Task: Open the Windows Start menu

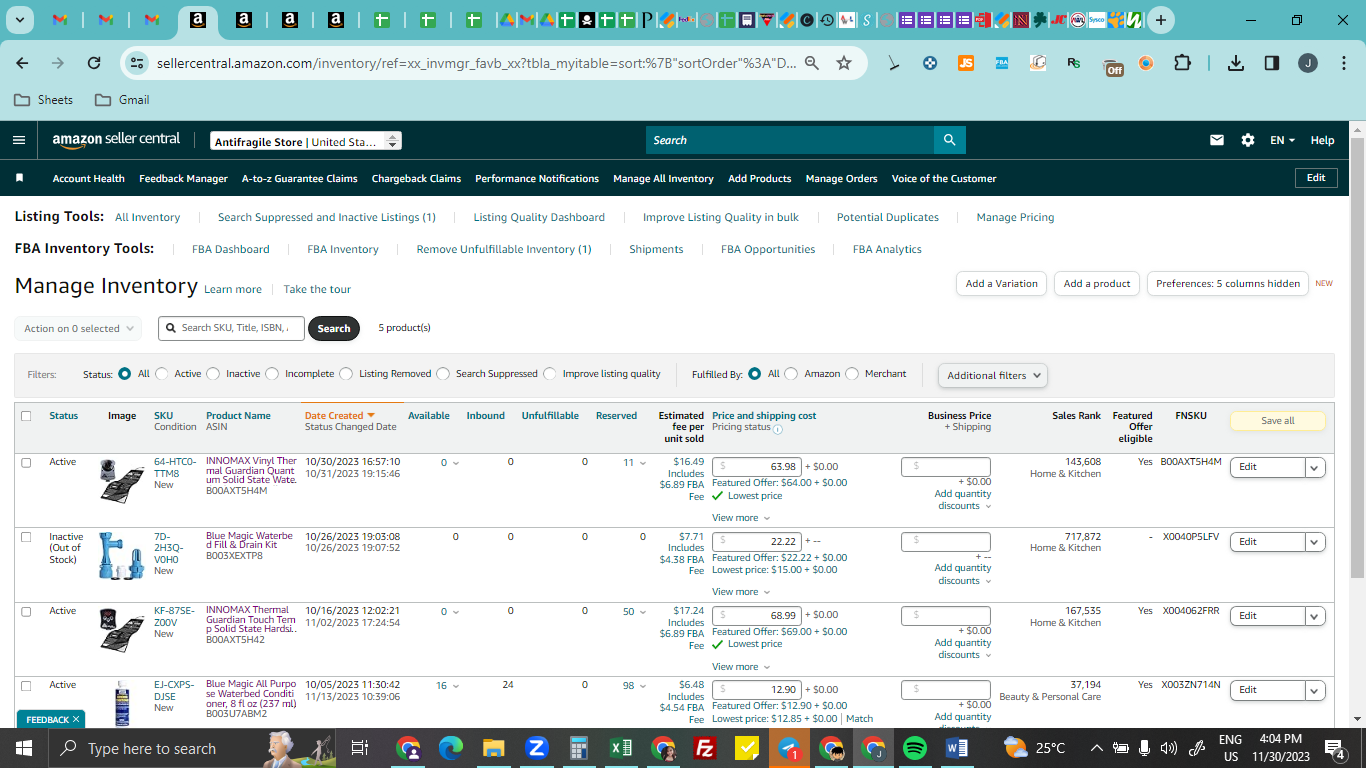Action: click(x=24, y=748)
